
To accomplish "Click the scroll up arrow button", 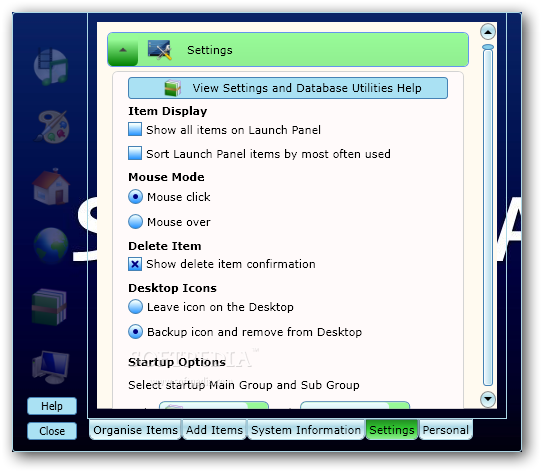I will (x=488, y=32).
